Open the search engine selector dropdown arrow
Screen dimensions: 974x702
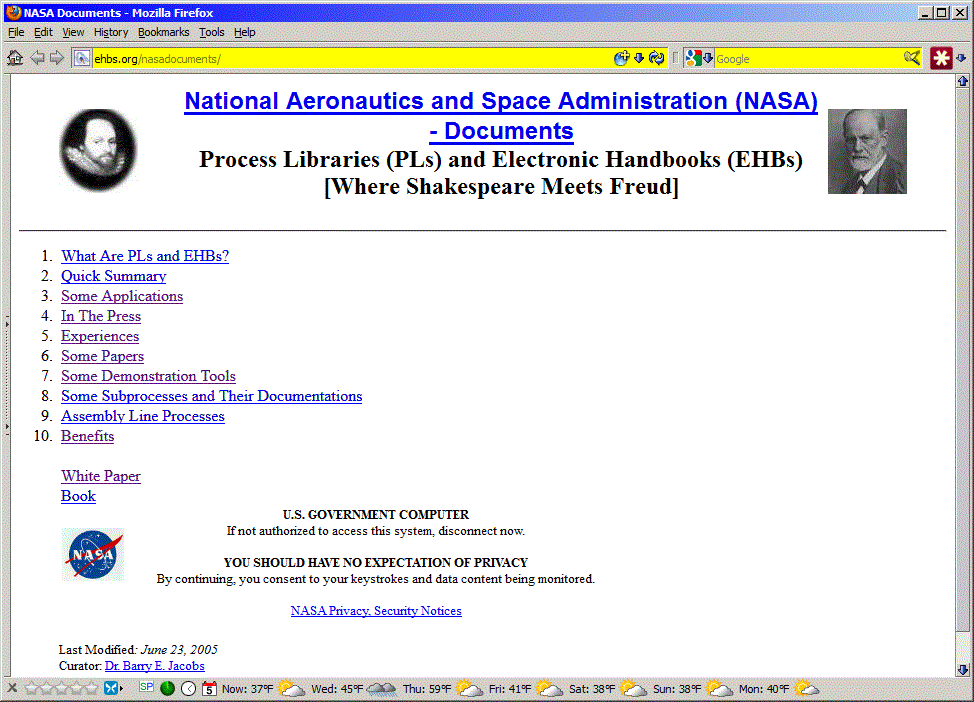[708, 58]
